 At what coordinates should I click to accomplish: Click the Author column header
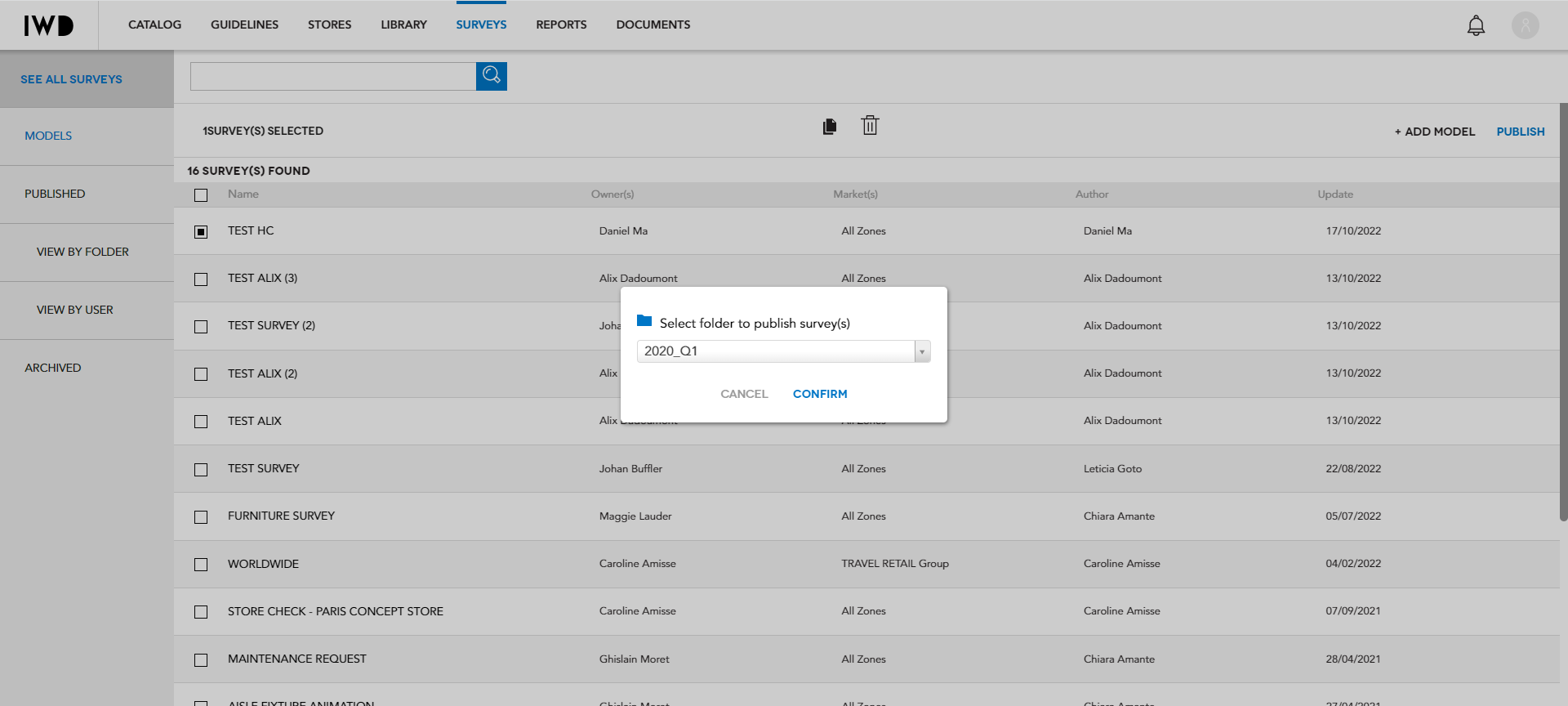pyautogui.click(x=1092, y=194)
